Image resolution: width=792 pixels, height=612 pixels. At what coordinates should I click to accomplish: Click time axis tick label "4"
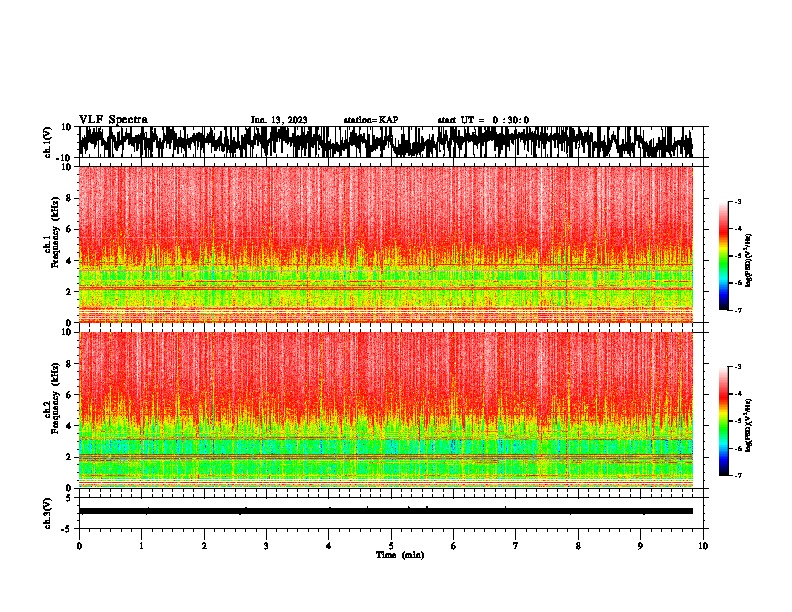click(x=329, y=546)
